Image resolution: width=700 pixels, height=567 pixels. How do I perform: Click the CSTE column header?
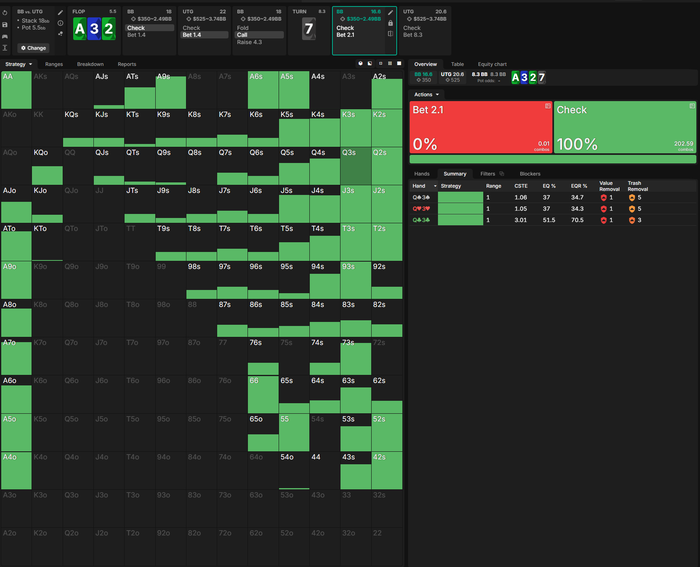pos(521,186)
